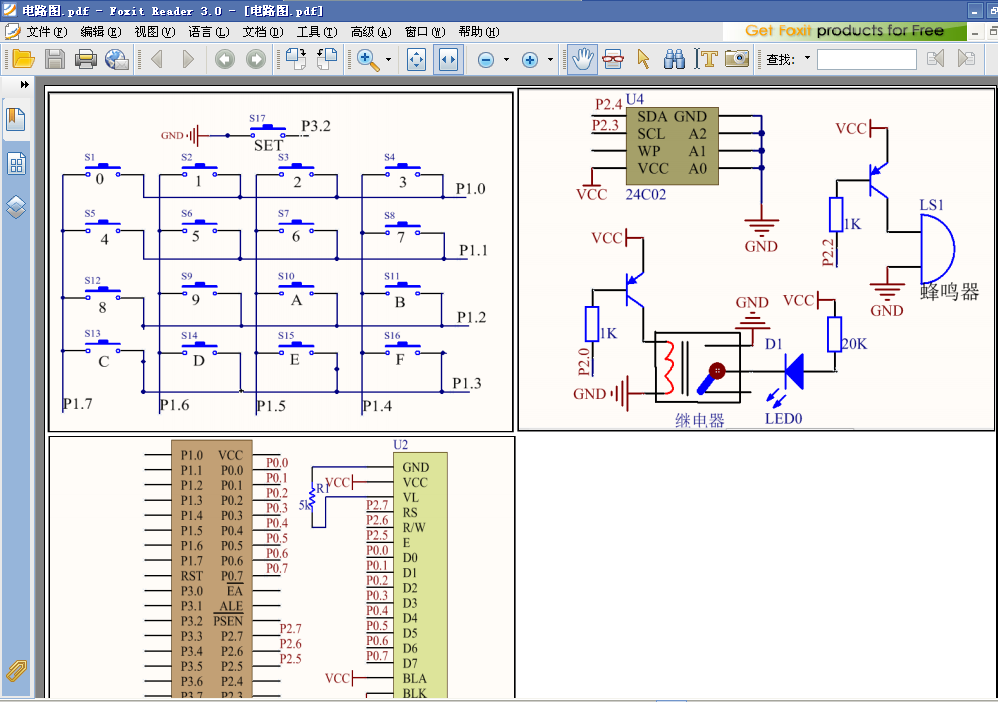Screen dimensions: 998x702
Task: Open the 语言 (Language) menu
Action: click(209, 31)
